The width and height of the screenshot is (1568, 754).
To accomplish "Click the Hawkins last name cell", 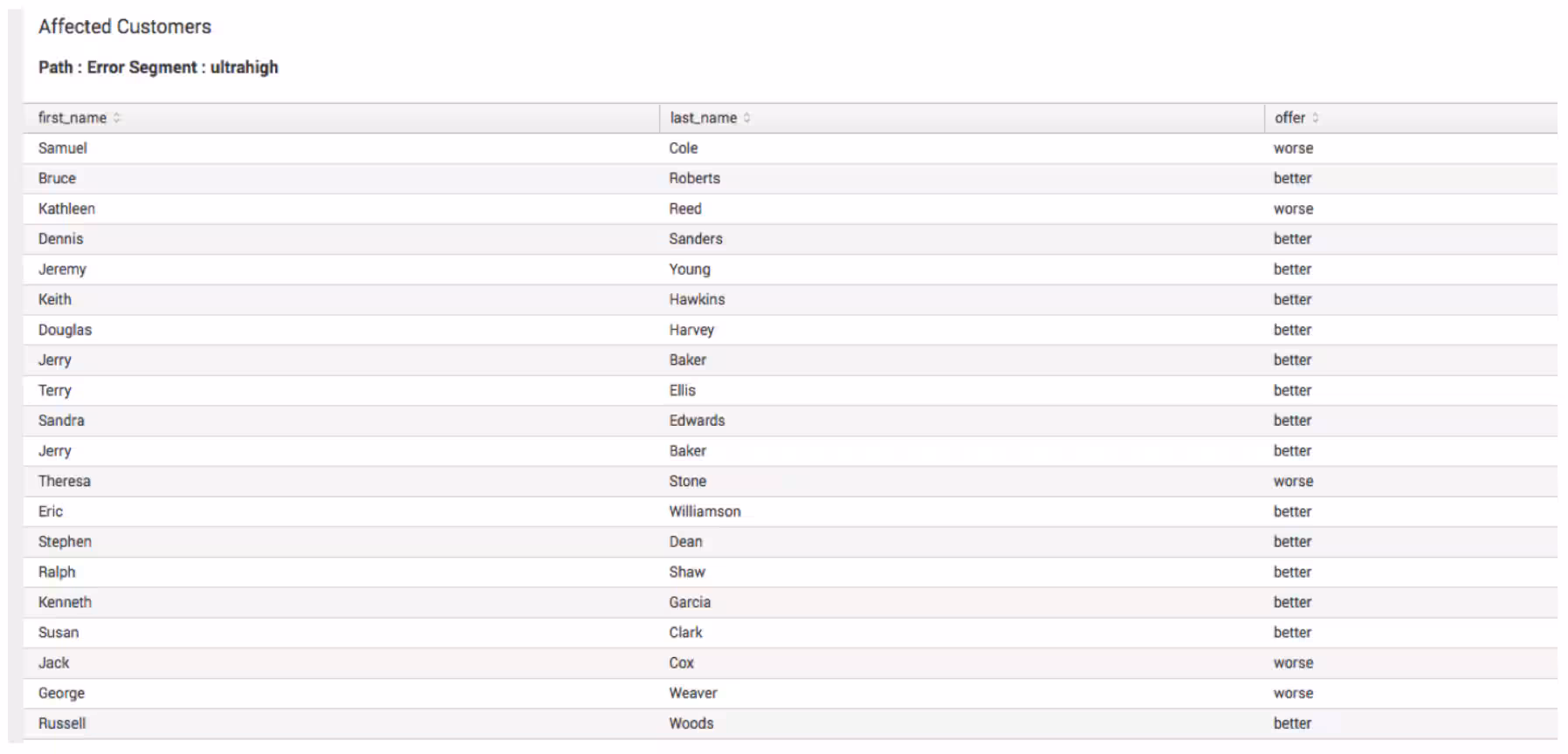I will click(697, 299).
